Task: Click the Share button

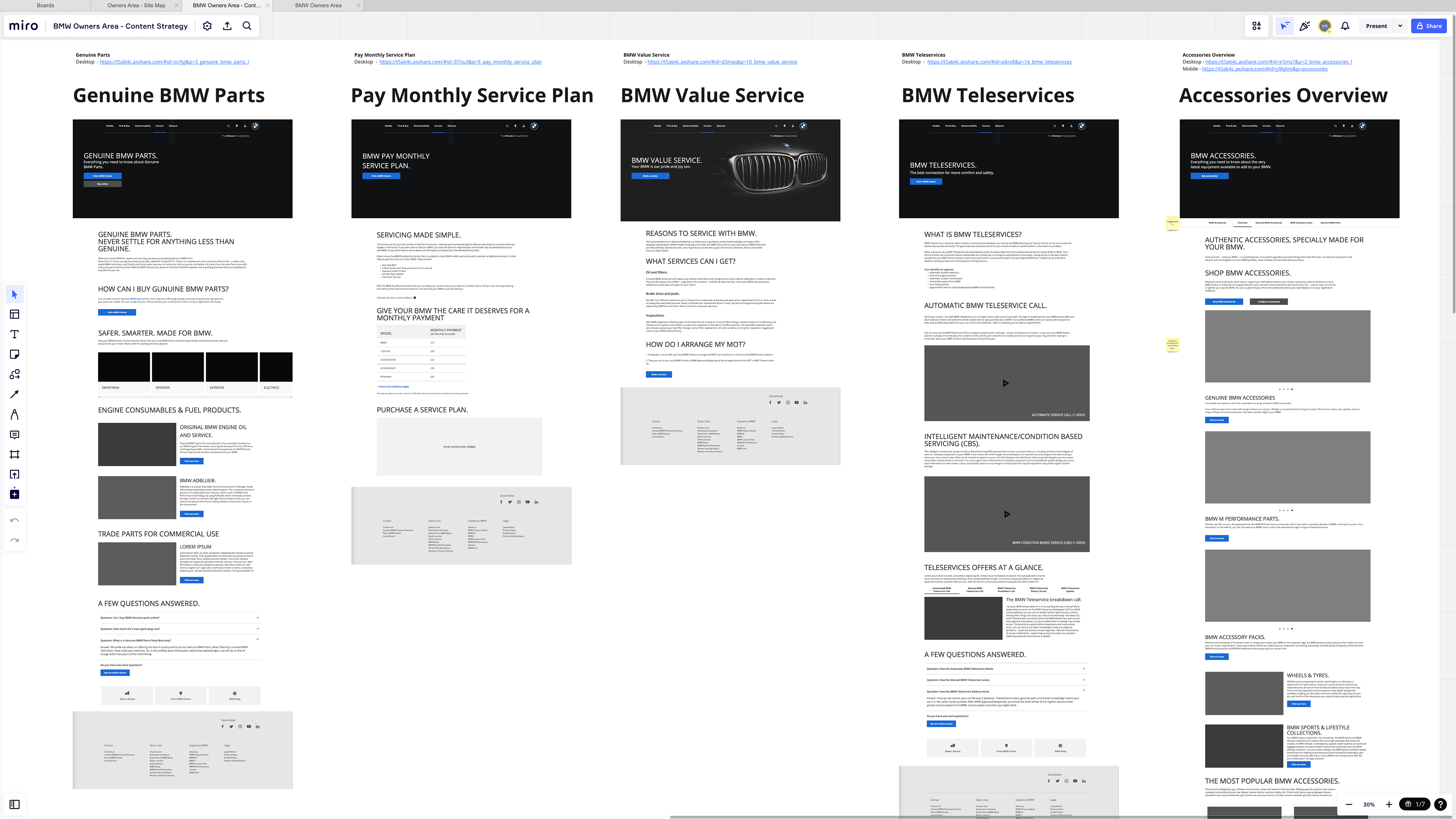Action: click(1429, 26)
